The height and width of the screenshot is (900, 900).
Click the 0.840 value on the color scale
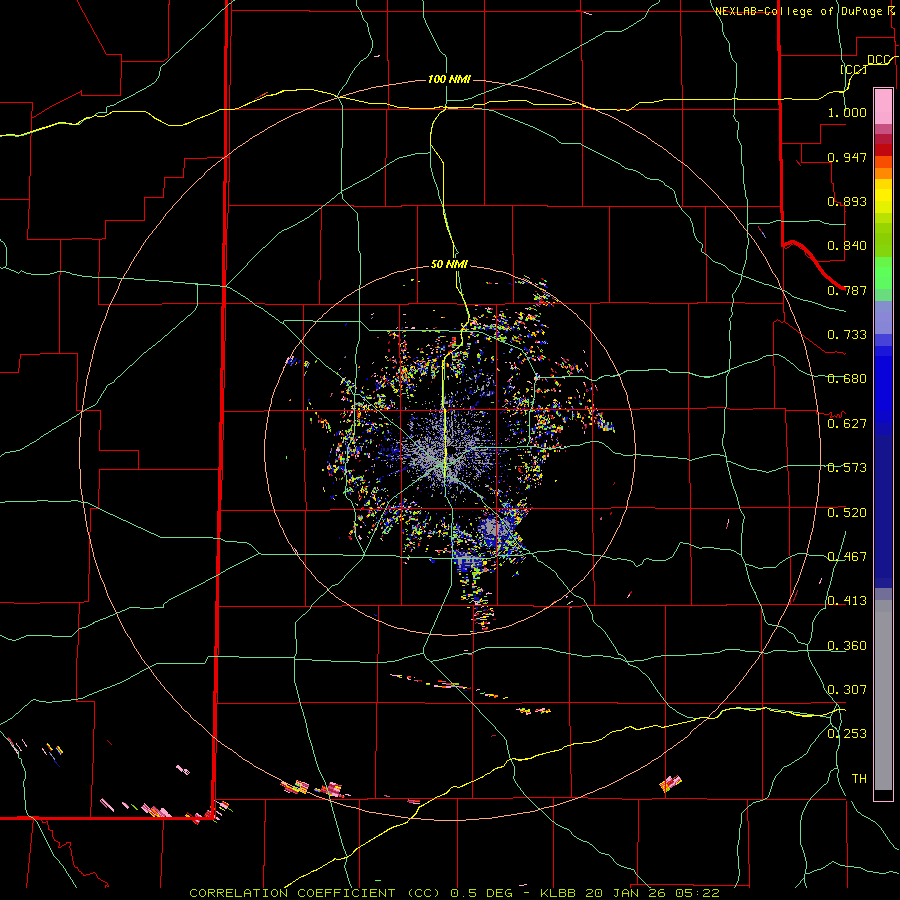click(x=847, y=246)
